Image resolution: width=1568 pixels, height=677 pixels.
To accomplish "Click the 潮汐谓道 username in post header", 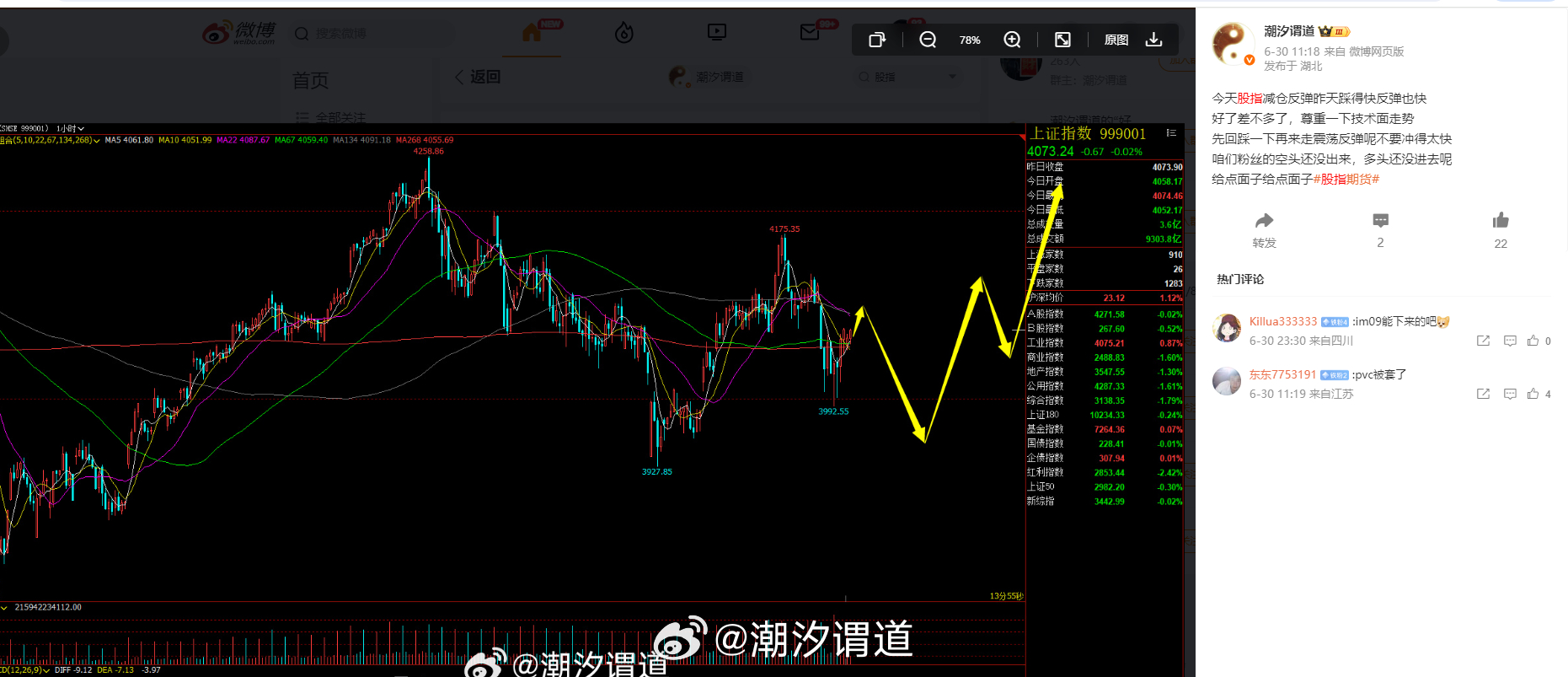I will pos(1289,31).
